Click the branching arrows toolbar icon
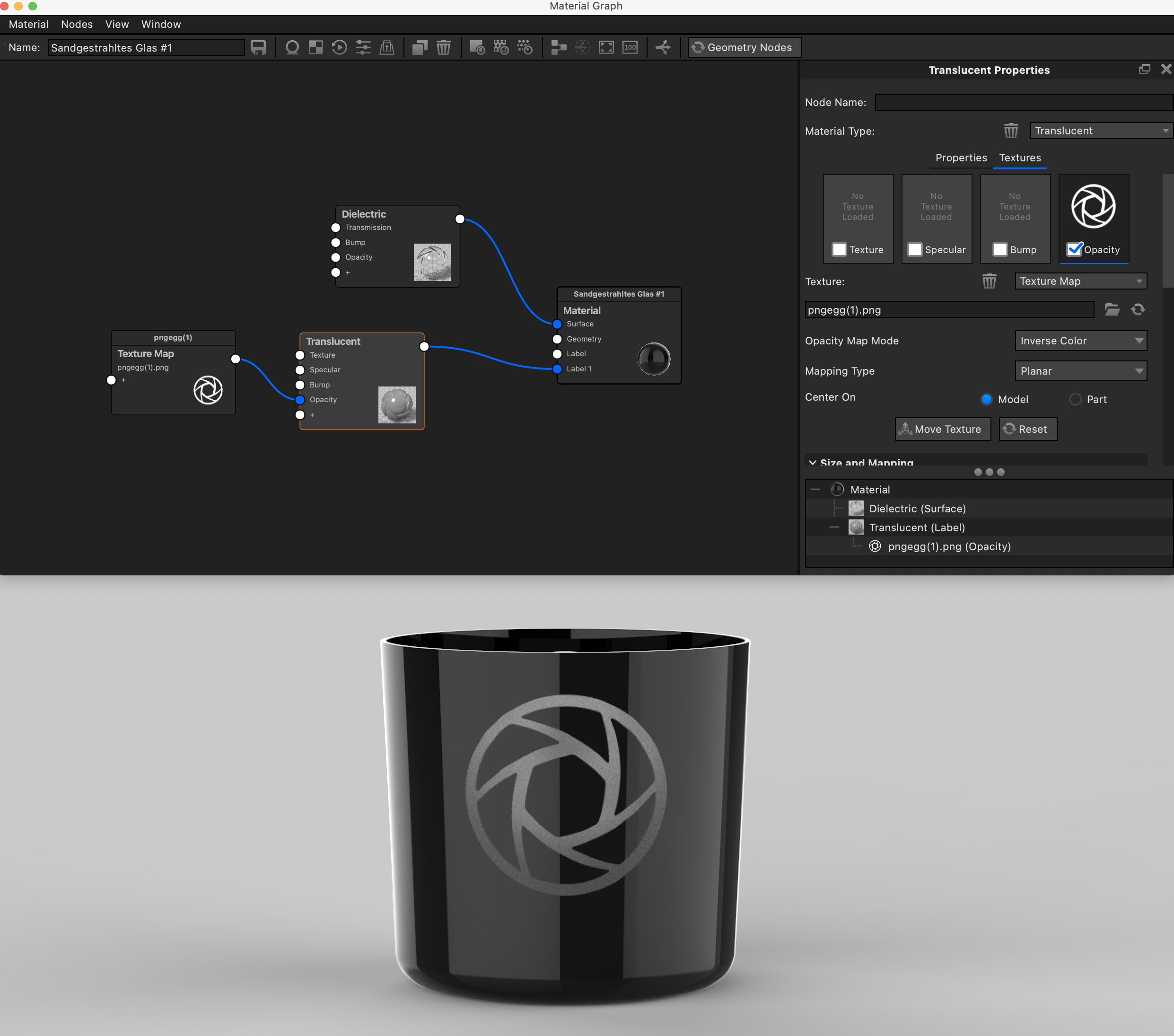This screenshot has height=1036, width=1174. tap(663, 47)
